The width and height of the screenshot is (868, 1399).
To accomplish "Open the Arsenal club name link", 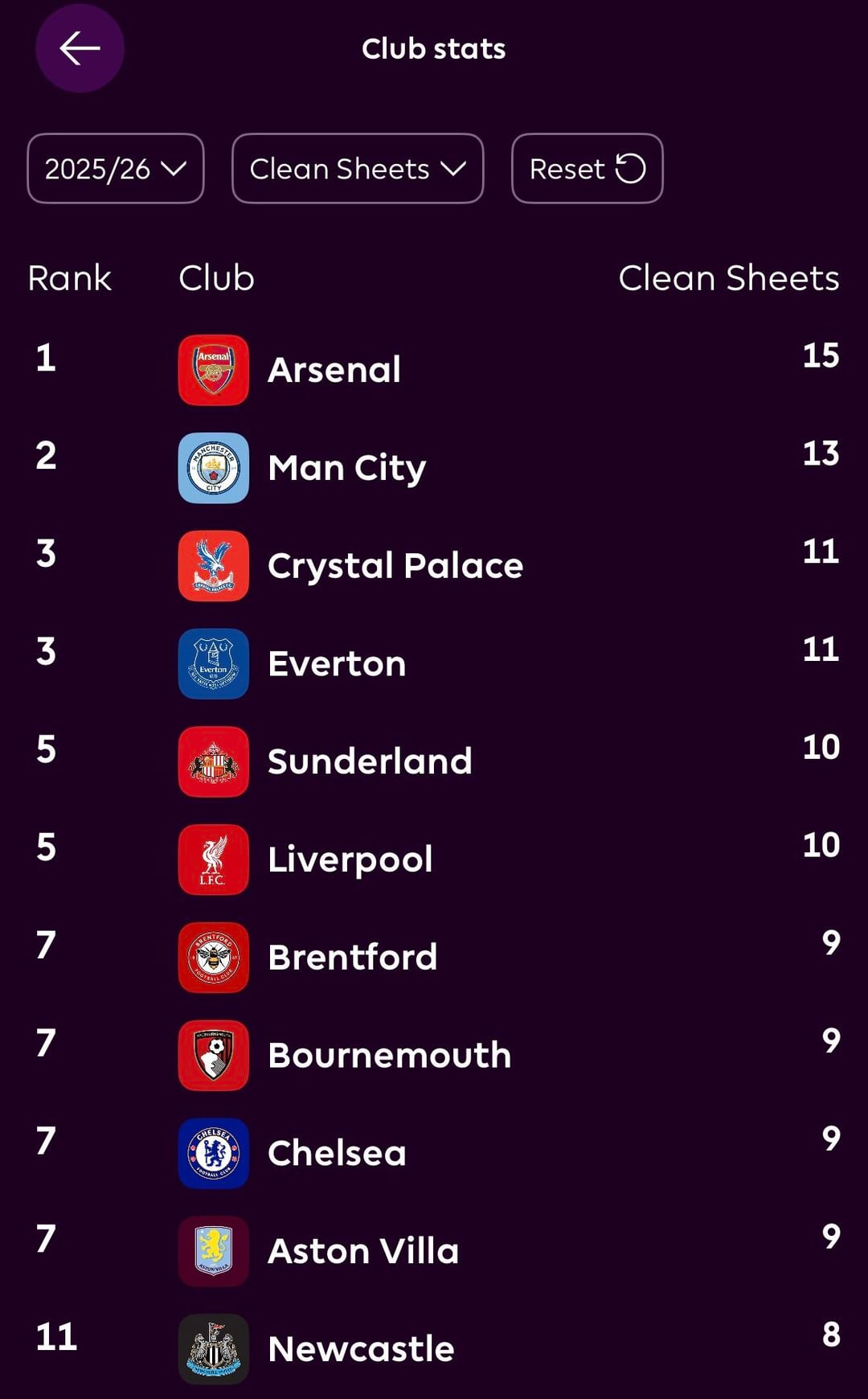I will 334,370.
